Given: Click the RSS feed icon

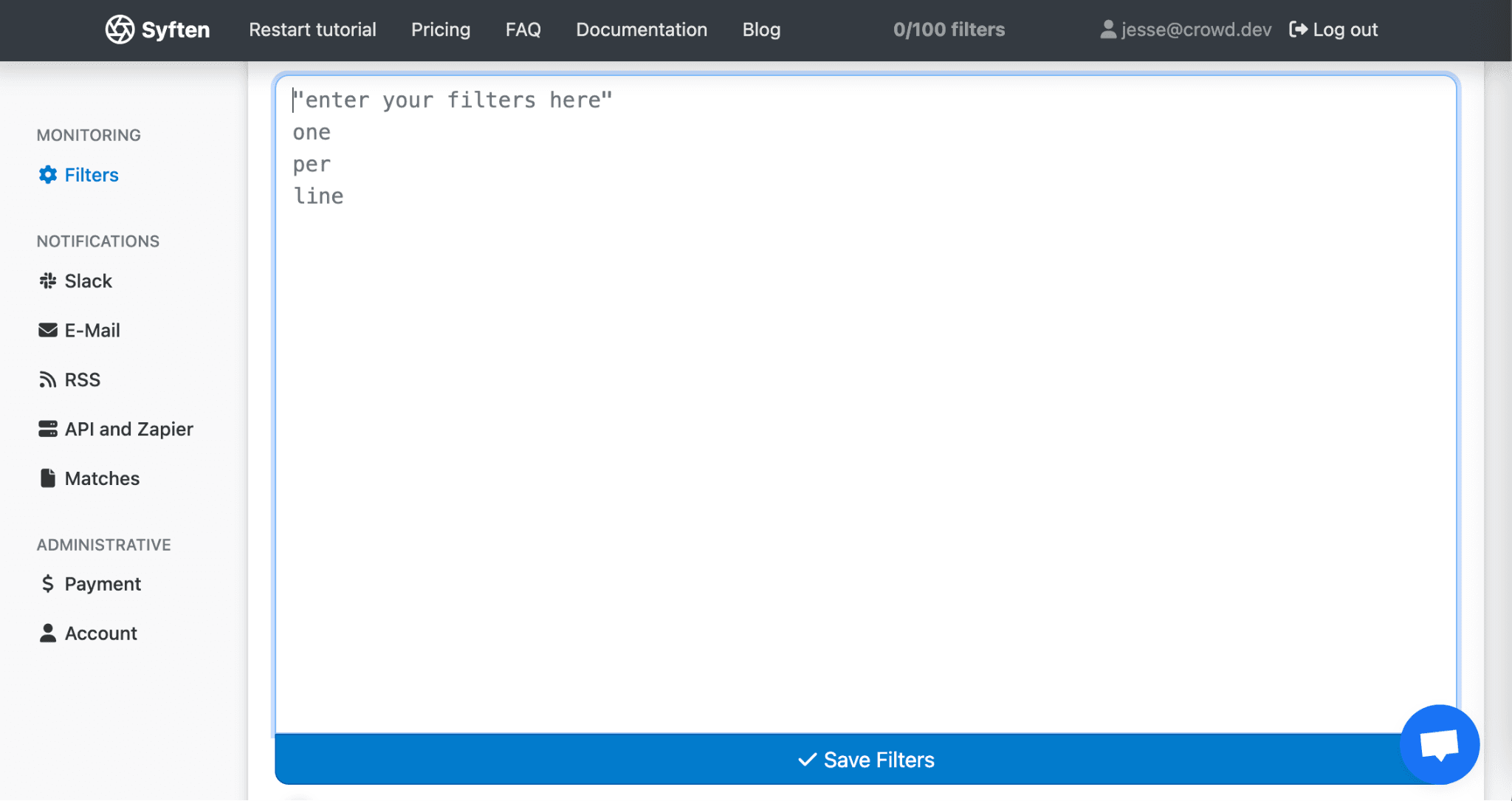Looking at the screenshot, I should pyautogui.click(x=48, y=379).
